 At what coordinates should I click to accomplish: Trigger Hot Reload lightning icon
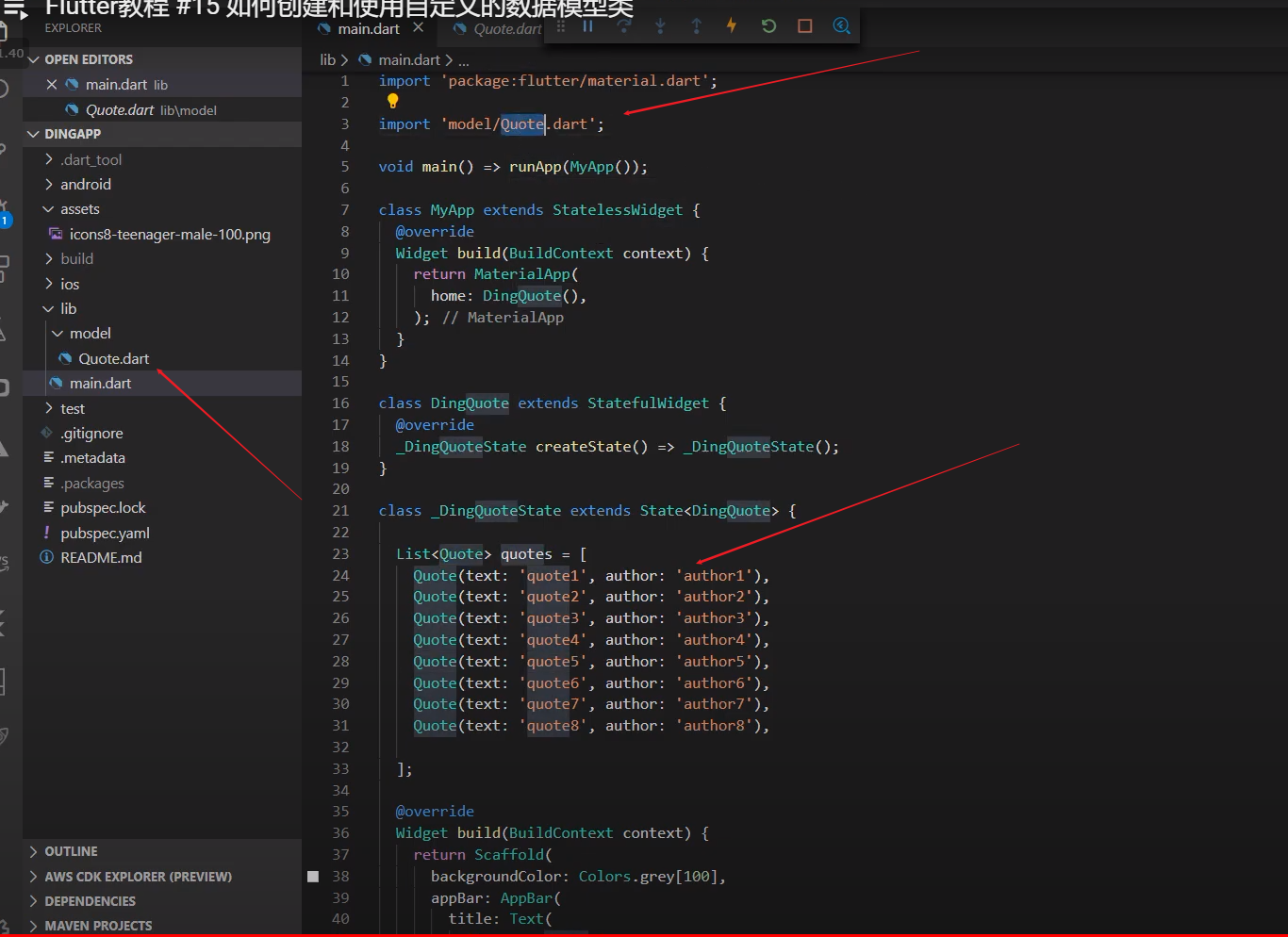point(732,26)
